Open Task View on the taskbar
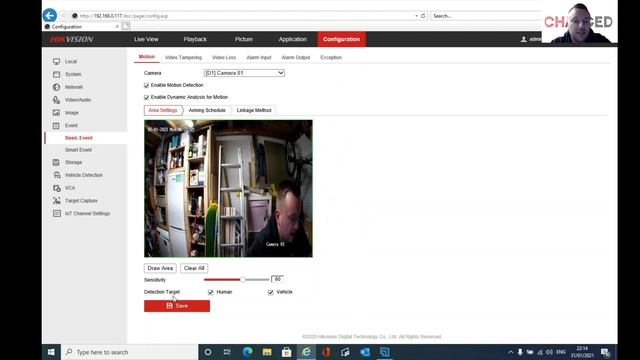The image size is (640, 360). tap(227, 352)
